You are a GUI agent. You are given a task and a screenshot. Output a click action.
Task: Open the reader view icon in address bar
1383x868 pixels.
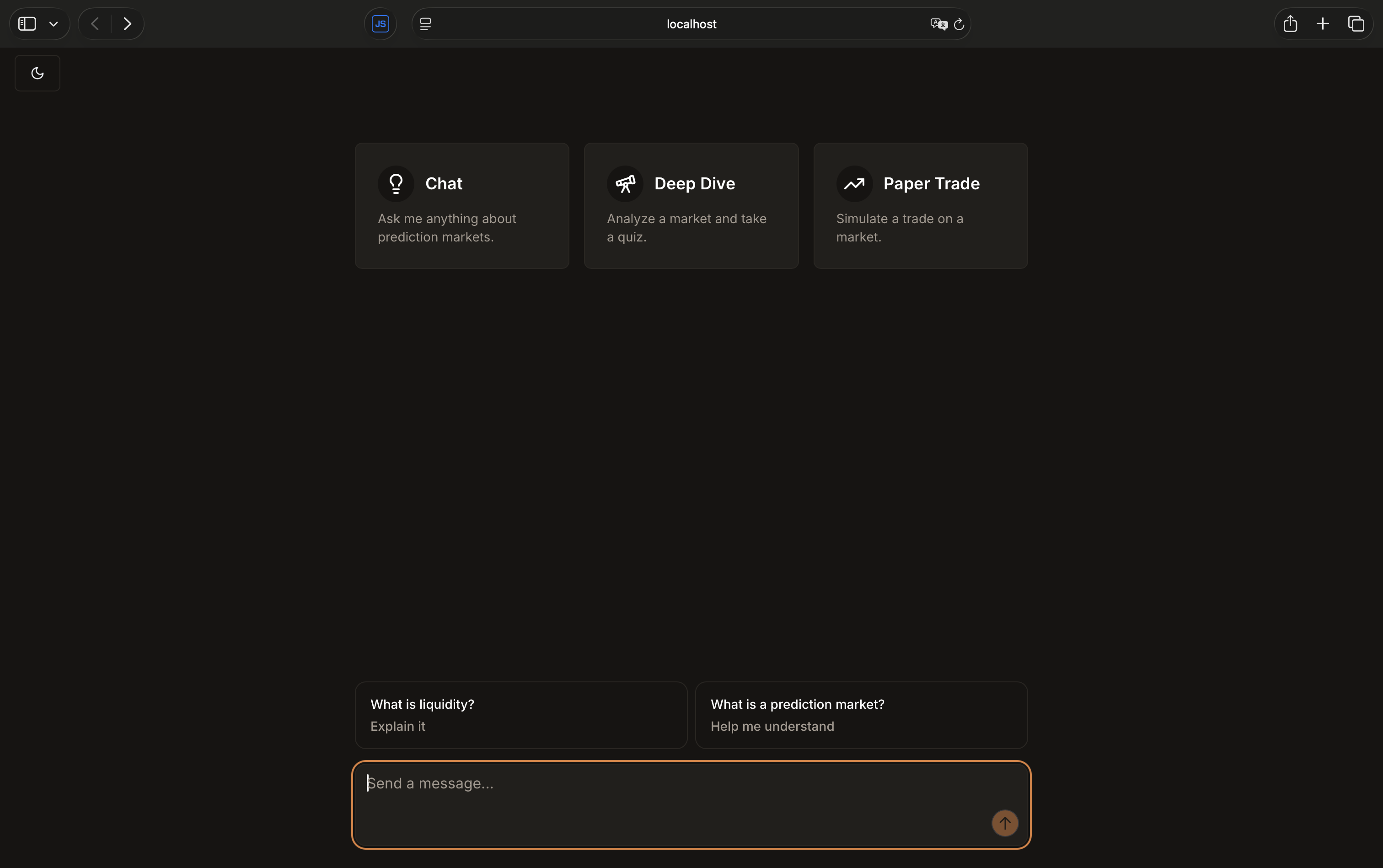[x=425, y=24]
